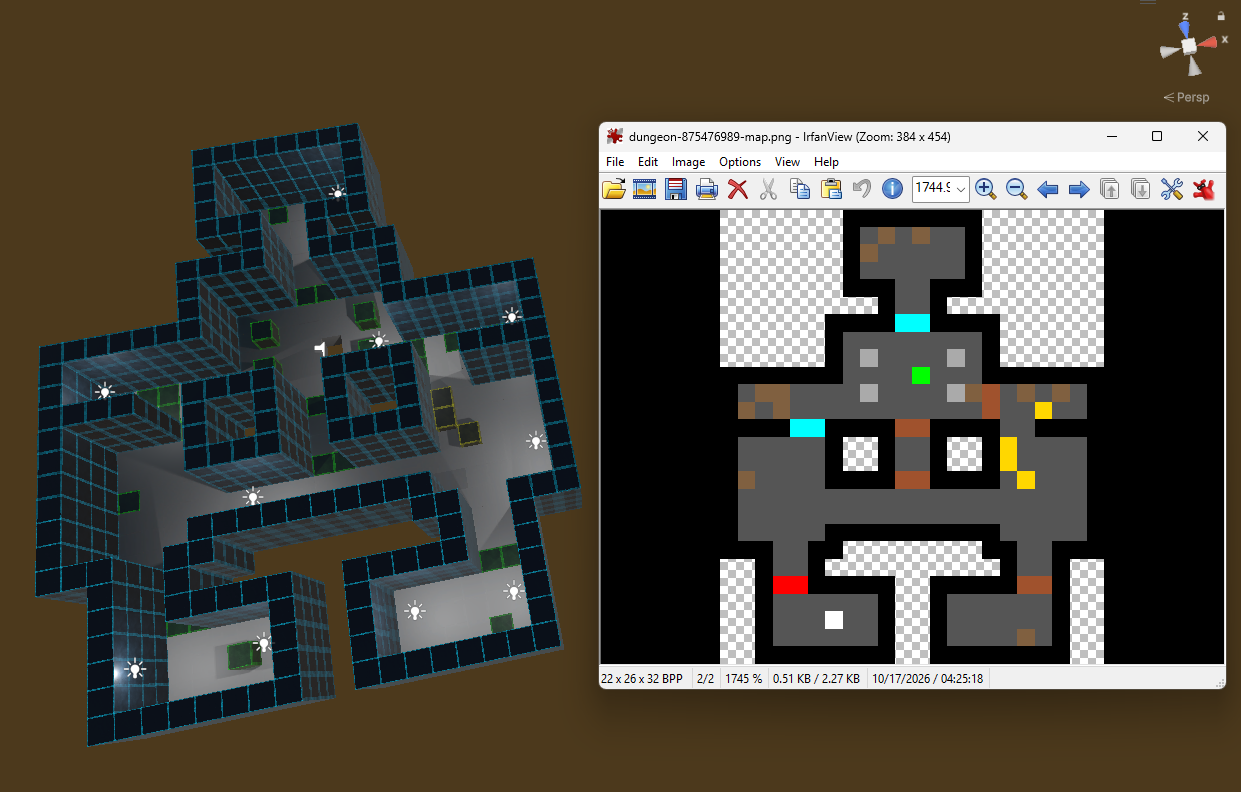Click the red pixel in the dungeon map
Viewport: 1241px width, 792px height.
coord(790,584)
